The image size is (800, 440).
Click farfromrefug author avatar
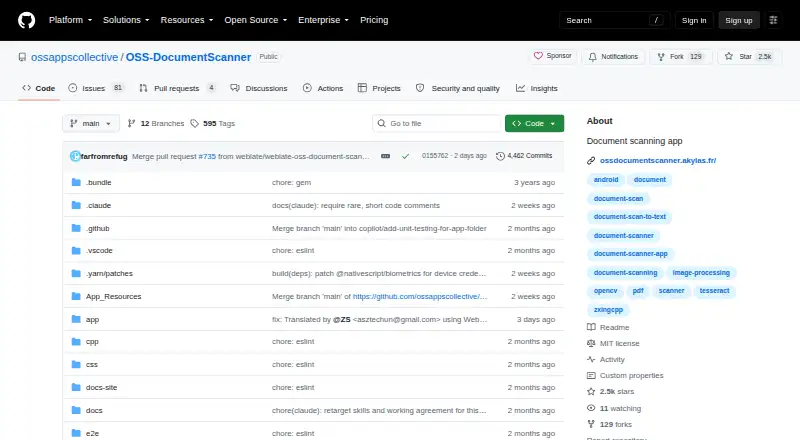pyautogui.click(x=75, y=156)
